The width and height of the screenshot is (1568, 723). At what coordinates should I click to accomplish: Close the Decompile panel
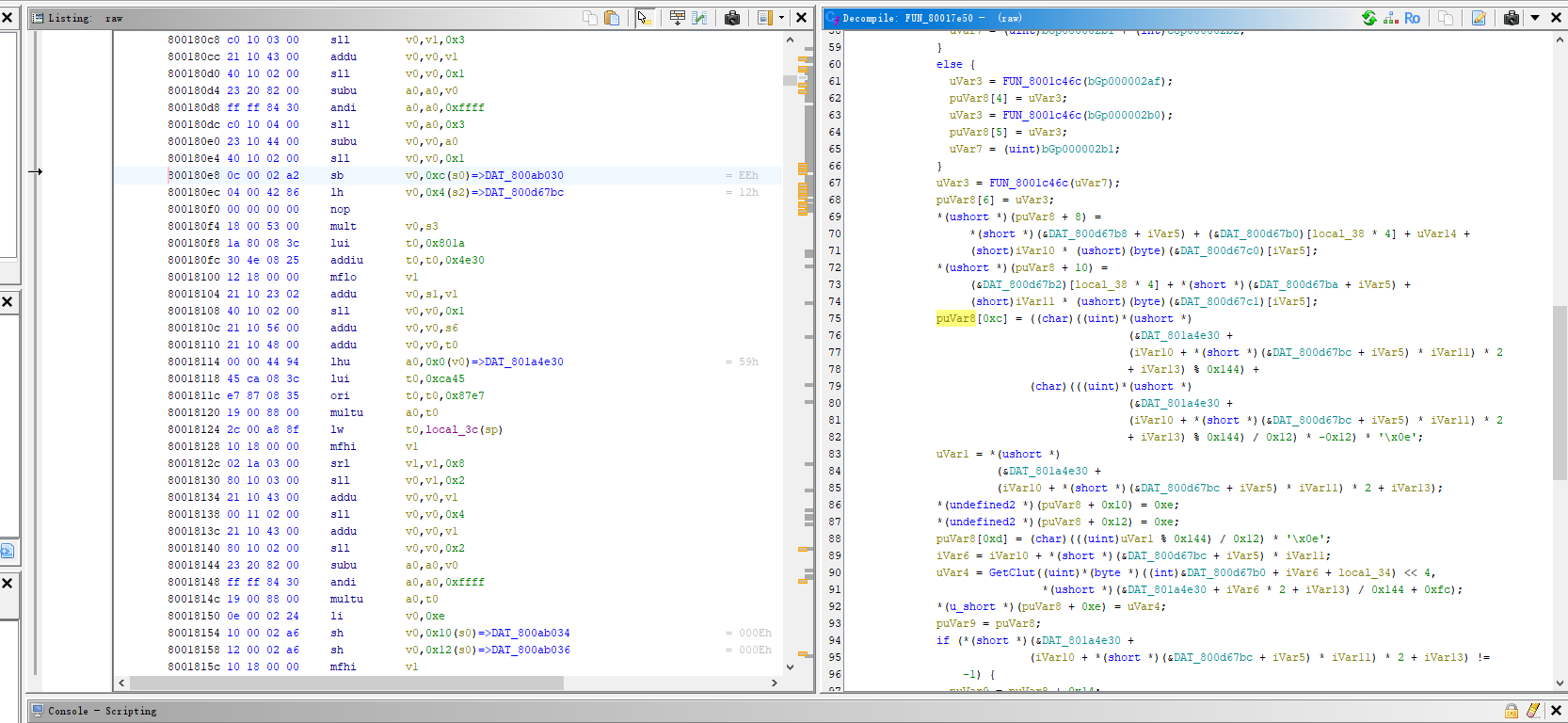[1556, 18]
